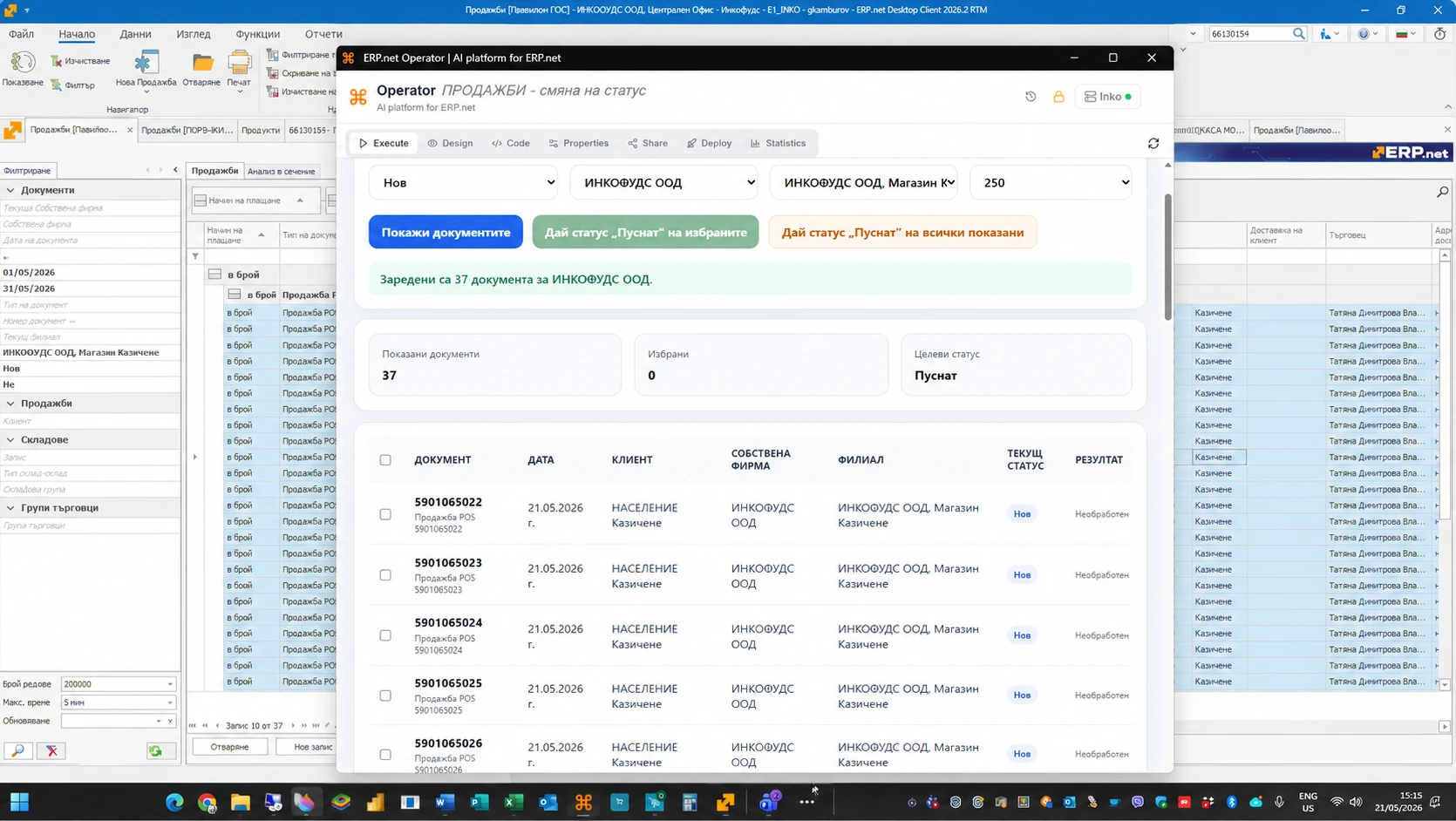Click Дай статус „Пуснат“ на всички показани button

click(902, 233)
